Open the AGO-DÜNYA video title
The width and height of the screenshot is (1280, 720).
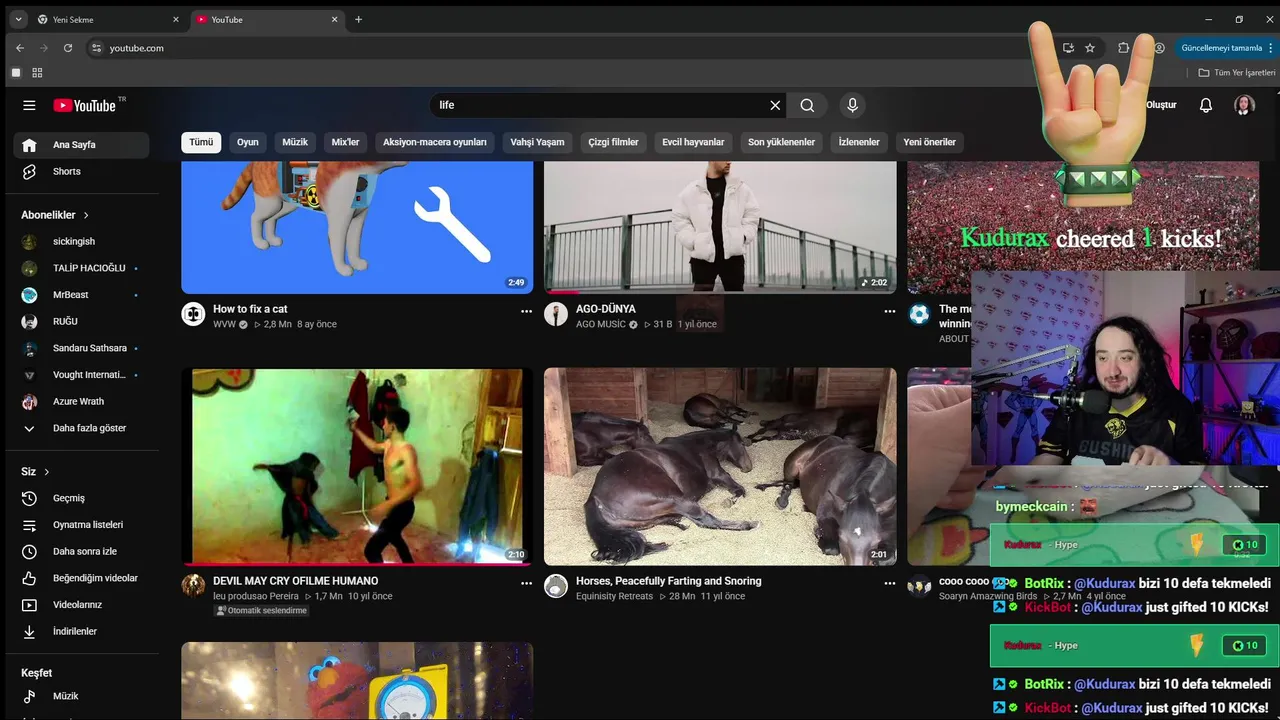606,309
